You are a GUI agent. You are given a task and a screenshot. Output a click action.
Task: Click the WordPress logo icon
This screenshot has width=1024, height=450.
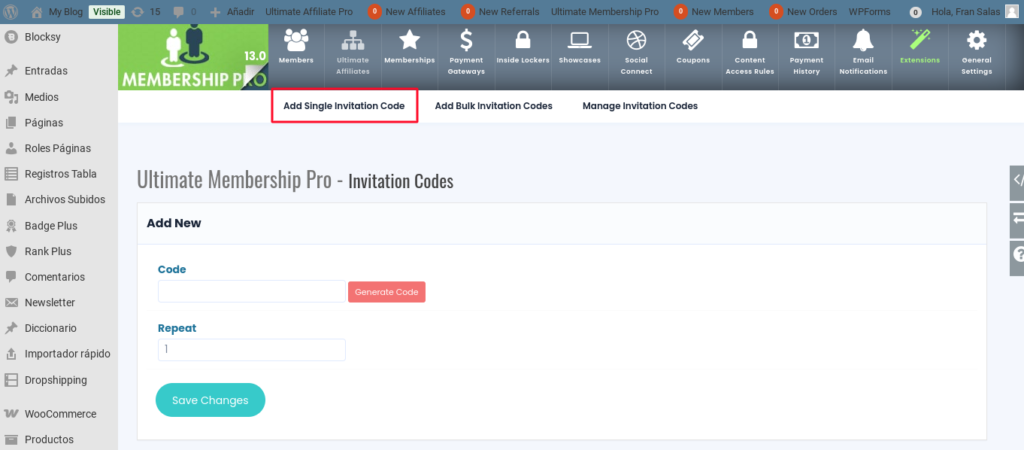tap(11, 12)
